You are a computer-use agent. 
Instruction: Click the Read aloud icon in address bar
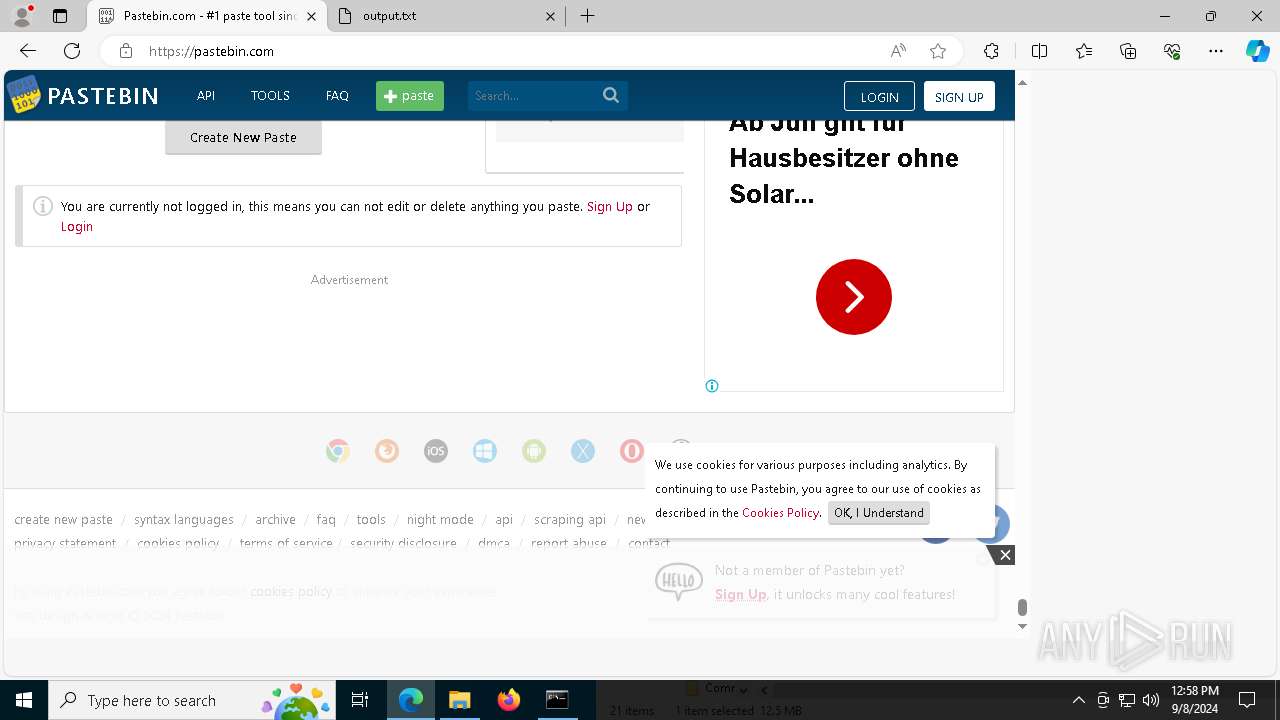[898, 51]
